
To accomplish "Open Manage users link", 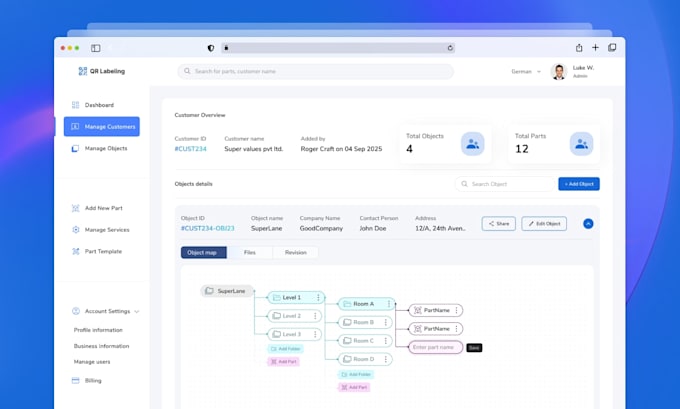I will 92,362.
